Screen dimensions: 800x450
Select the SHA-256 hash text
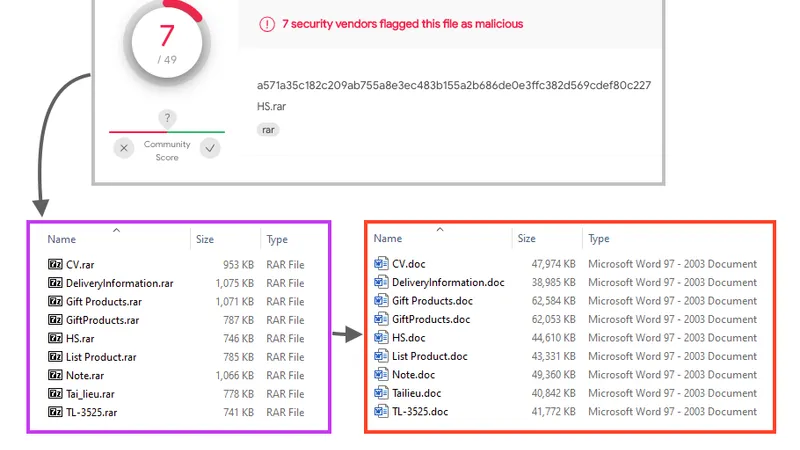tap(454, 85)
